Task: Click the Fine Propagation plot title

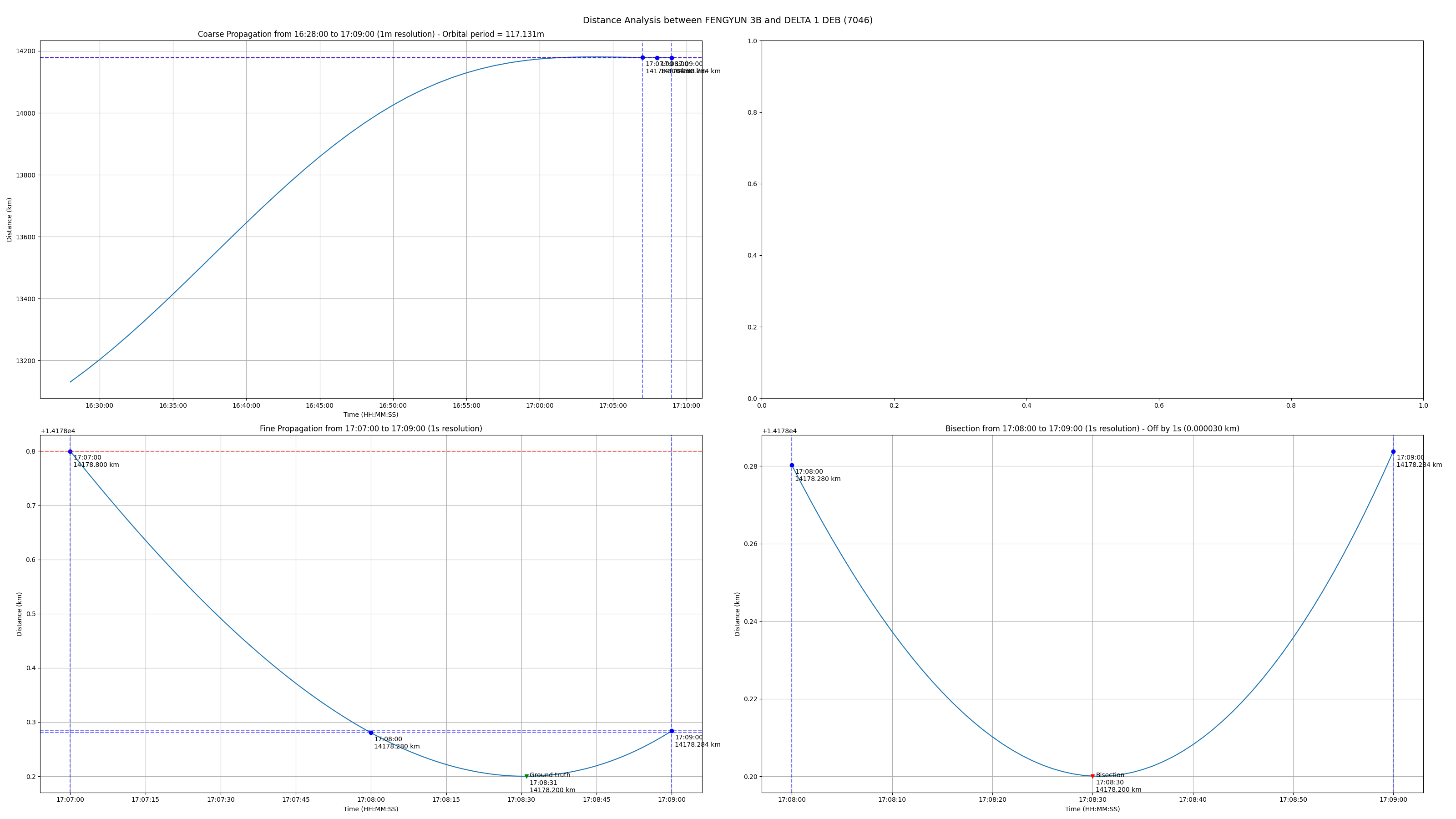Action: (371, 429)
